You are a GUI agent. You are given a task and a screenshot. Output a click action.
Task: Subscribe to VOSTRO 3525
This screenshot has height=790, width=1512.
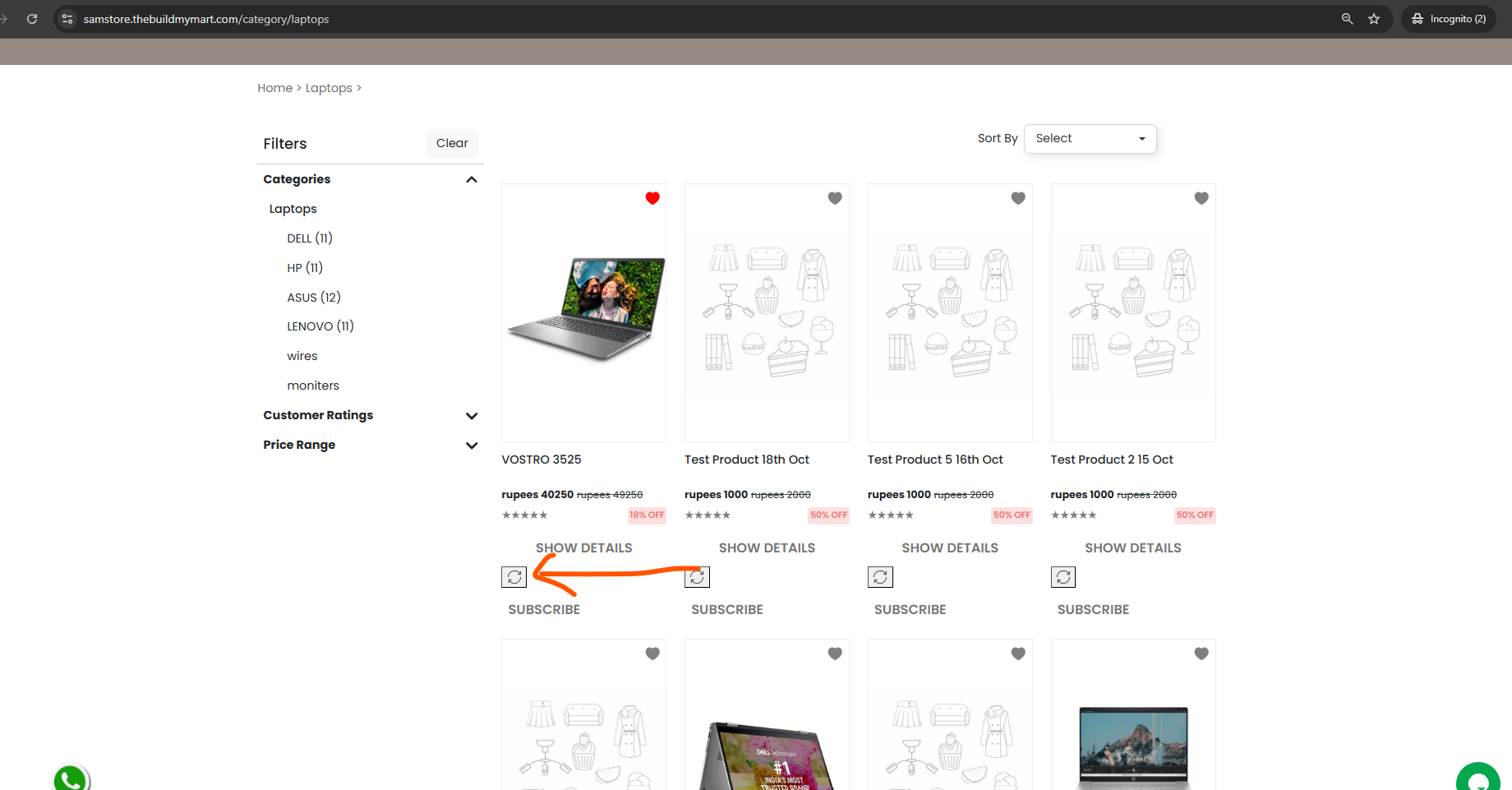(x=544, y=610)
